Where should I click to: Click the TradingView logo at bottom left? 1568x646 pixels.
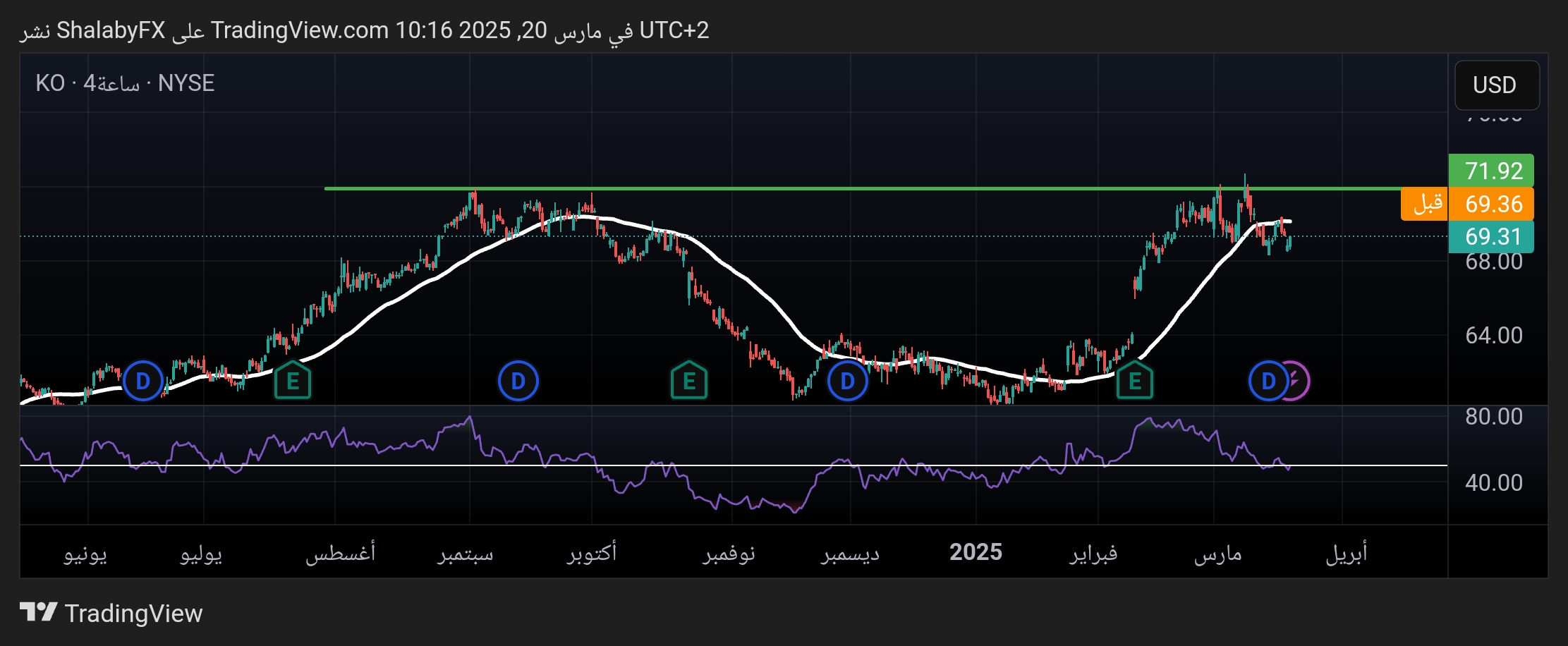point(111,613)
